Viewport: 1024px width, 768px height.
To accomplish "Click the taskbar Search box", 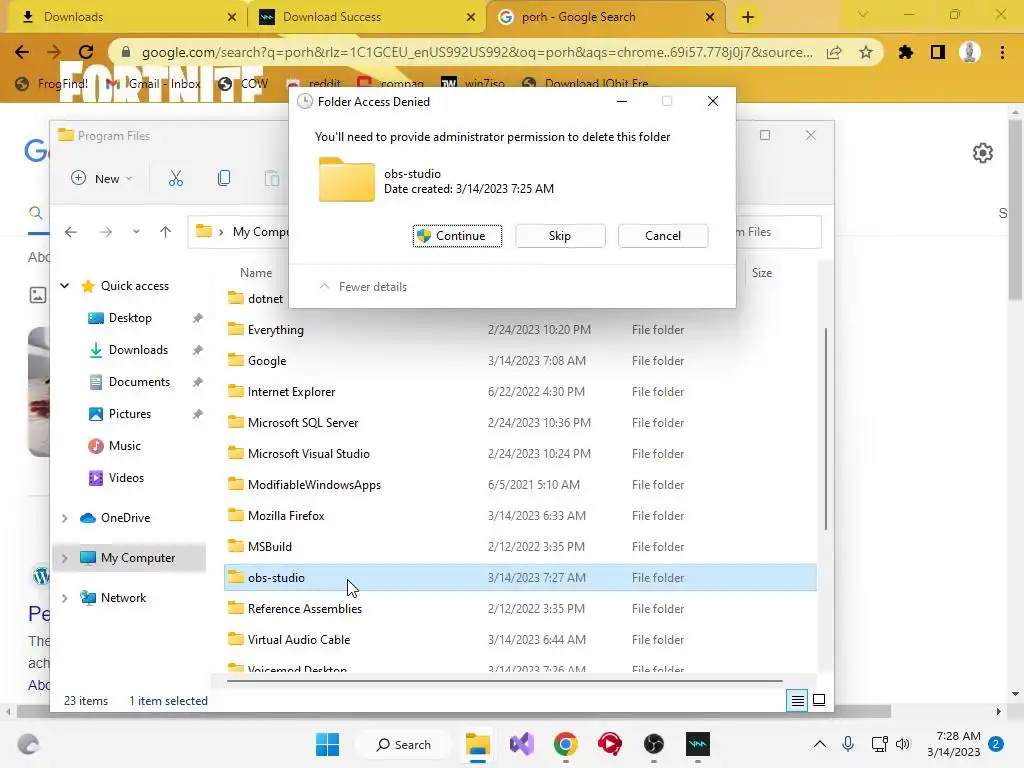I will 404,744.
